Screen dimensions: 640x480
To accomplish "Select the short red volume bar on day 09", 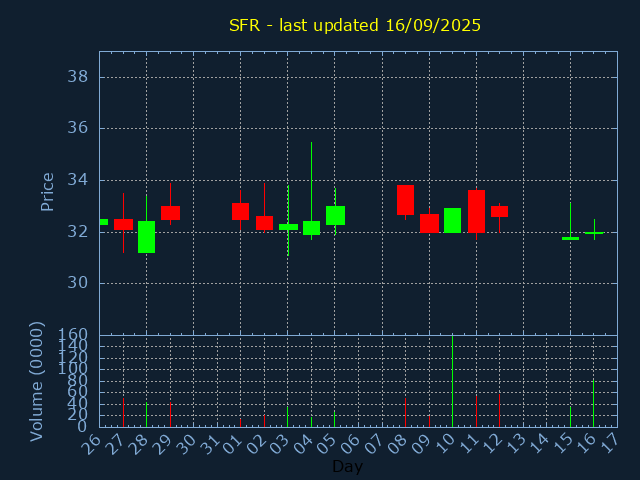I will tap(429, 421).
